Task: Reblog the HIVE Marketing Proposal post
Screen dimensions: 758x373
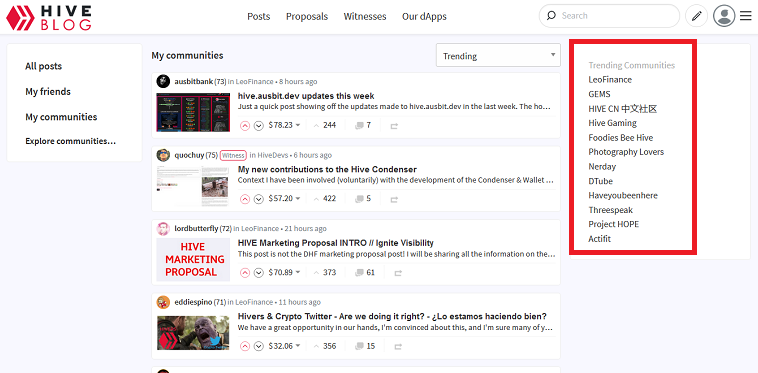Action: (x=398, y=273)
